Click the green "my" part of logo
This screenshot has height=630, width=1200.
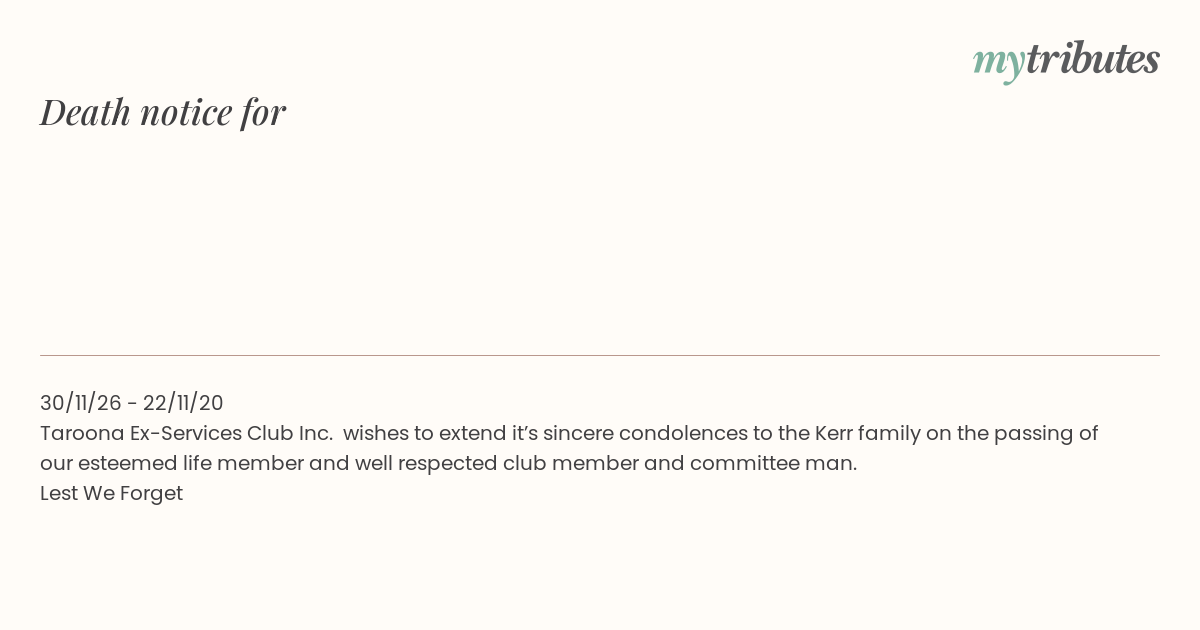click(x=998, y=64)
